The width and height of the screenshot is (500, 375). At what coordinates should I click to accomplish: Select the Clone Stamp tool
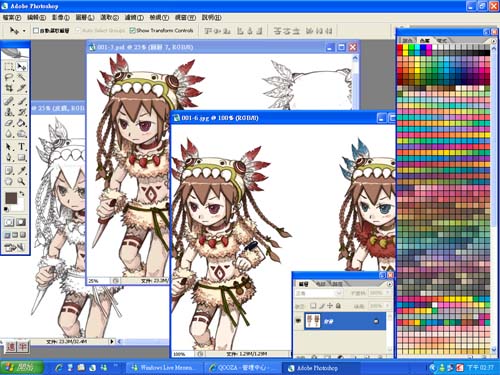(9, 112)
